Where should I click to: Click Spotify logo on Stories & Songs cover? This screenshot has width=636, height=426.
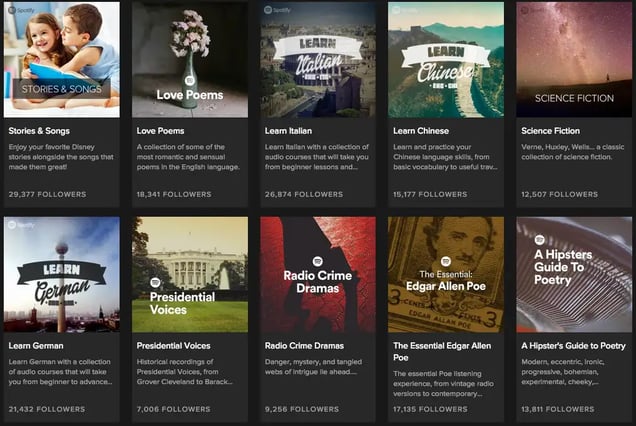tap(18, 10)
